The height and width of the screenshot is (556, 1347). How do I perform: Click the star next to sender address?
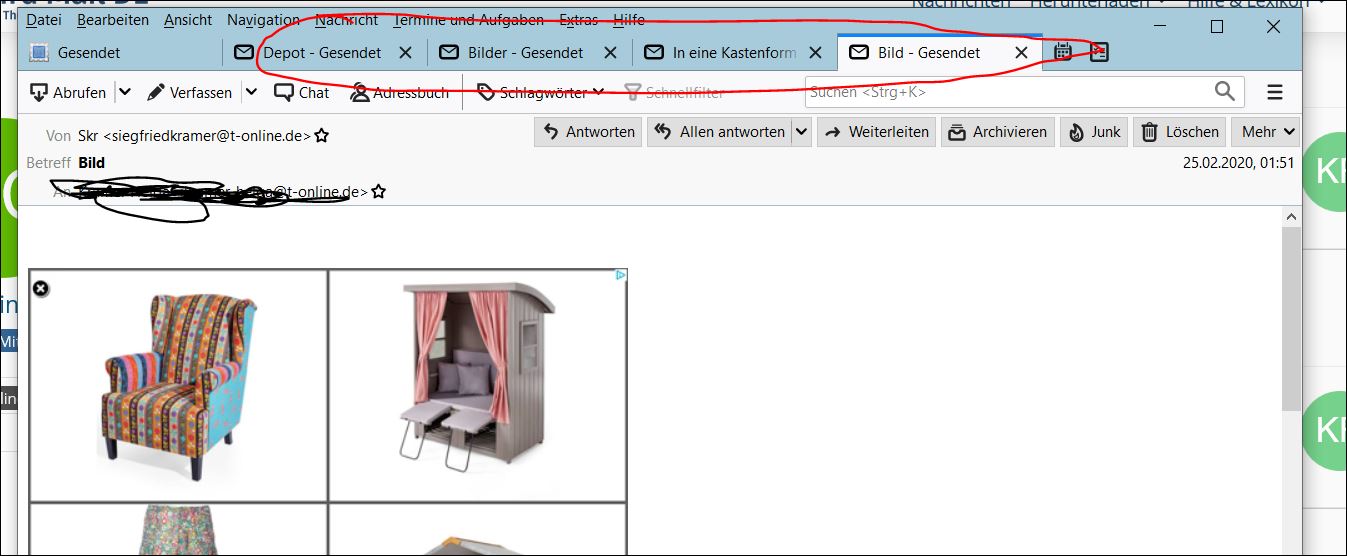(321, 136)
